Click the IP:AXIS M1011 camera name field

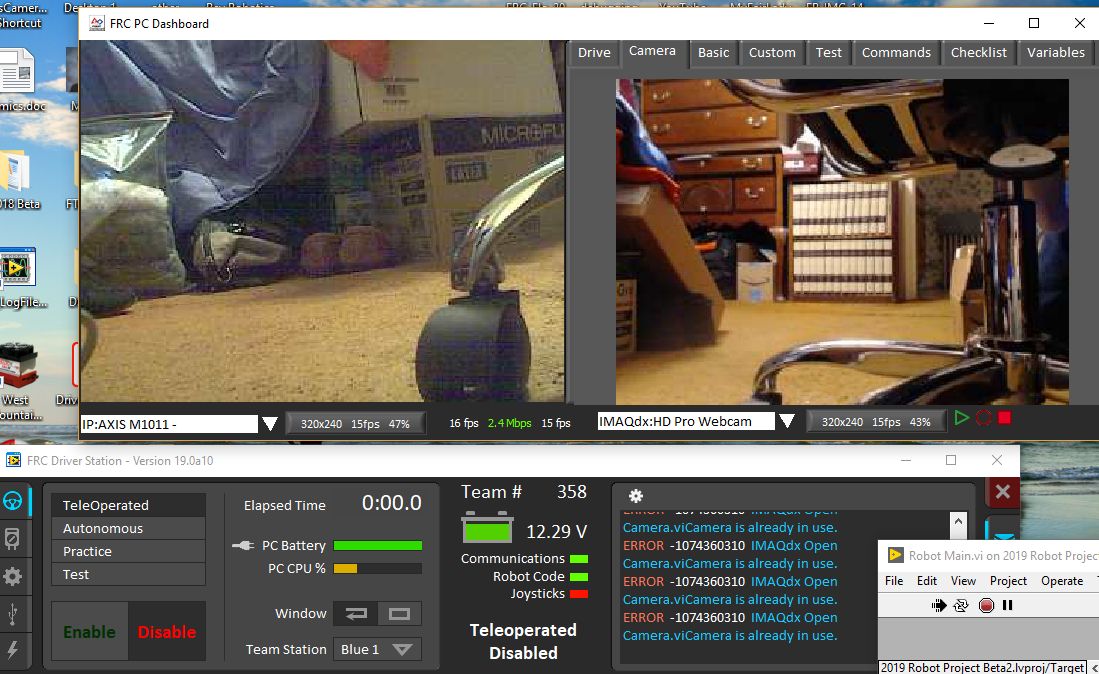point(170,424)
